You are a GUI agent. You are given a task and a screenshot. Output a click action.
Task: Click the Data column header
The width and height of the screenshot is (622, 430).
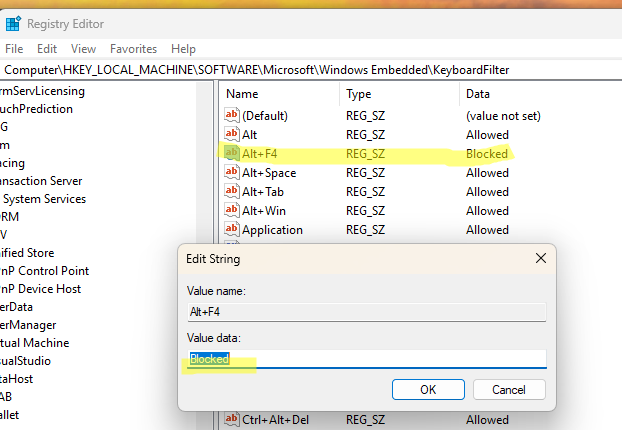[478, 94]
